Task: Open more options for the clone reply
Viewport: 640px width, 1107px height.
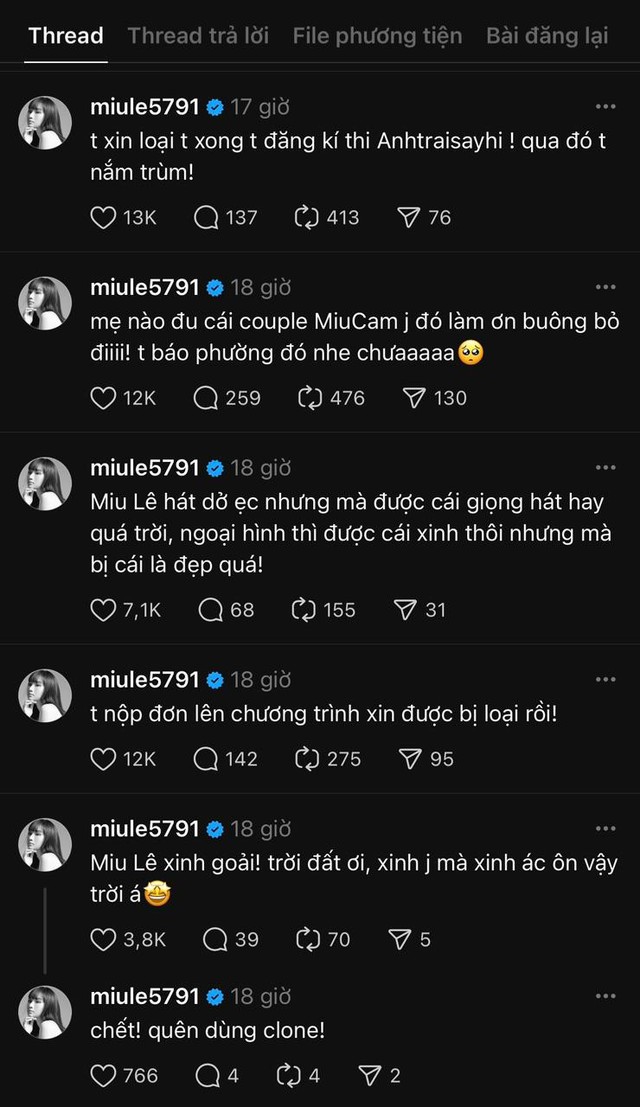Action: tap(604, 995)
